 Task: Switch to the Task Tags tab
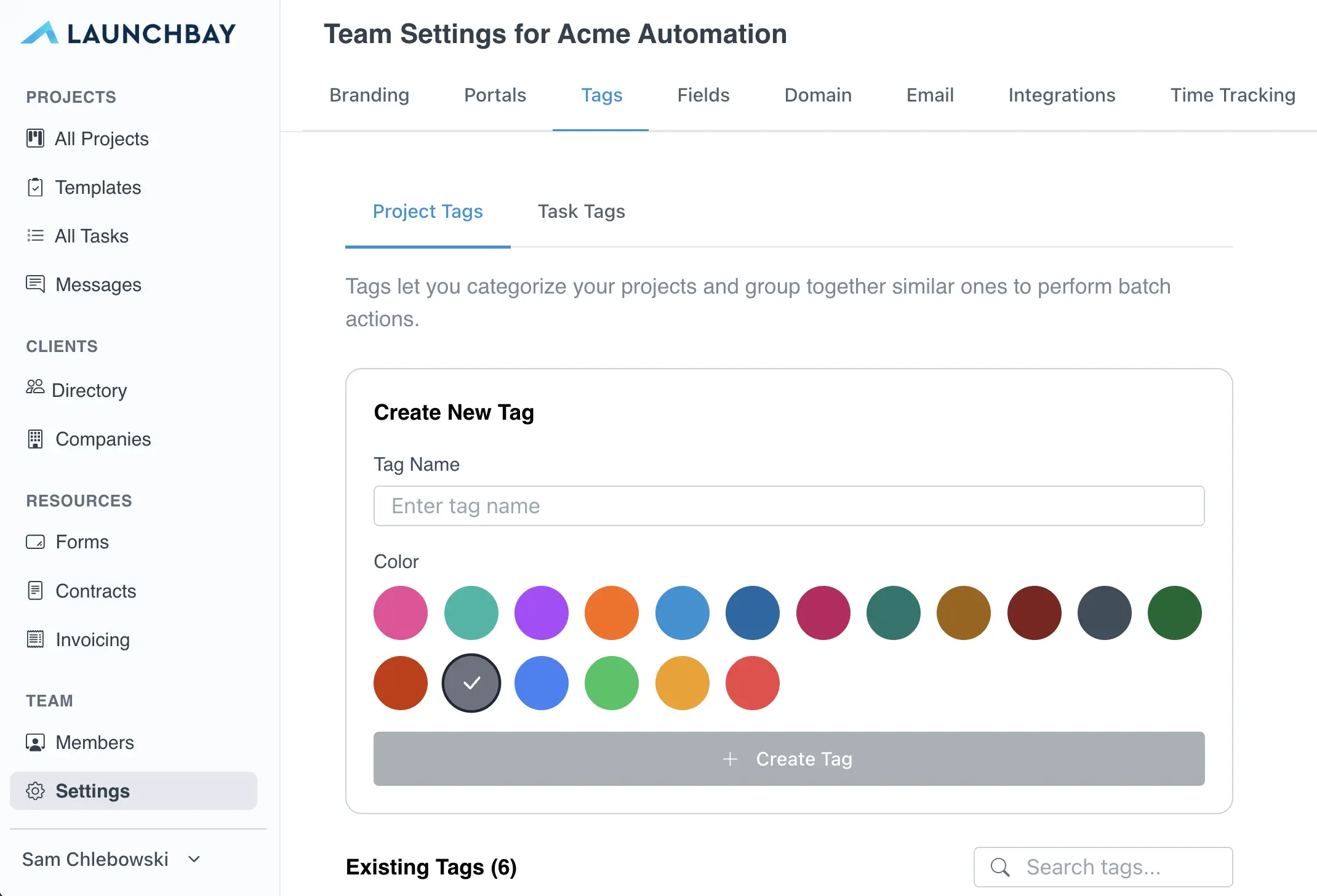tap(581, 212)
